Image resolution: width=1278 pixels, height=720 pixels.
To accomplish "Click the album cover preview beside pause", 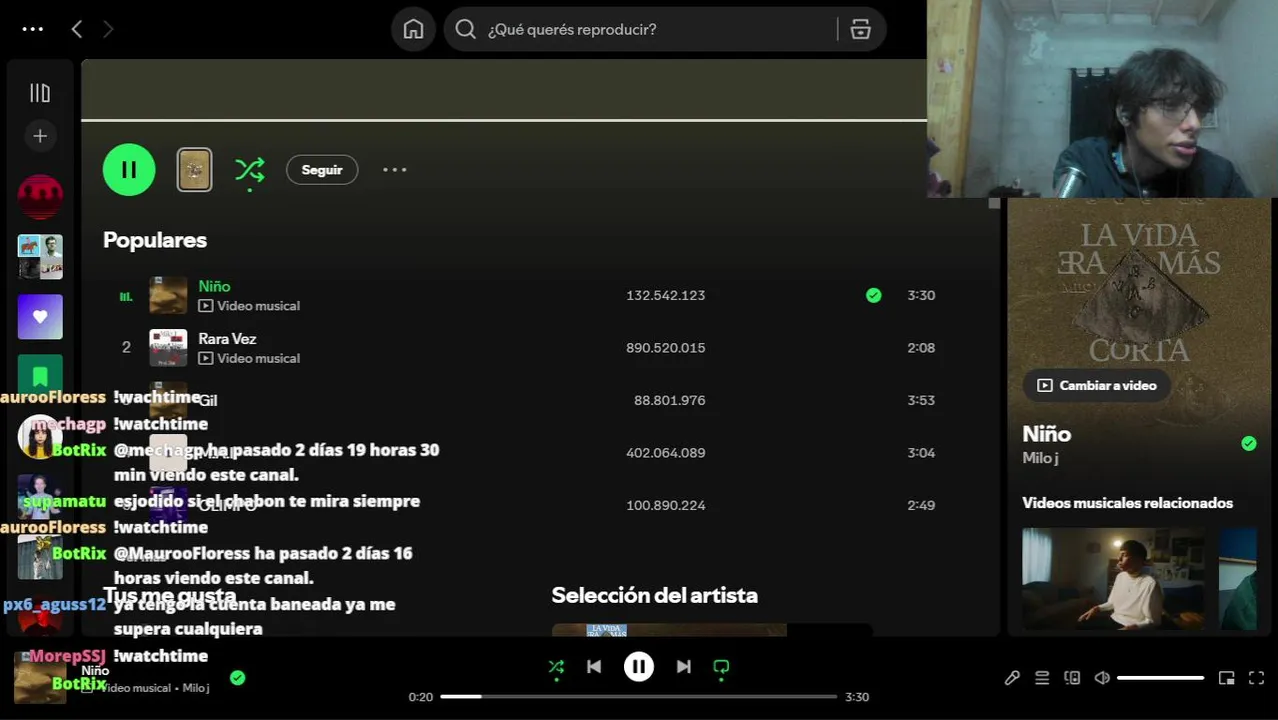I will [194, 170].
